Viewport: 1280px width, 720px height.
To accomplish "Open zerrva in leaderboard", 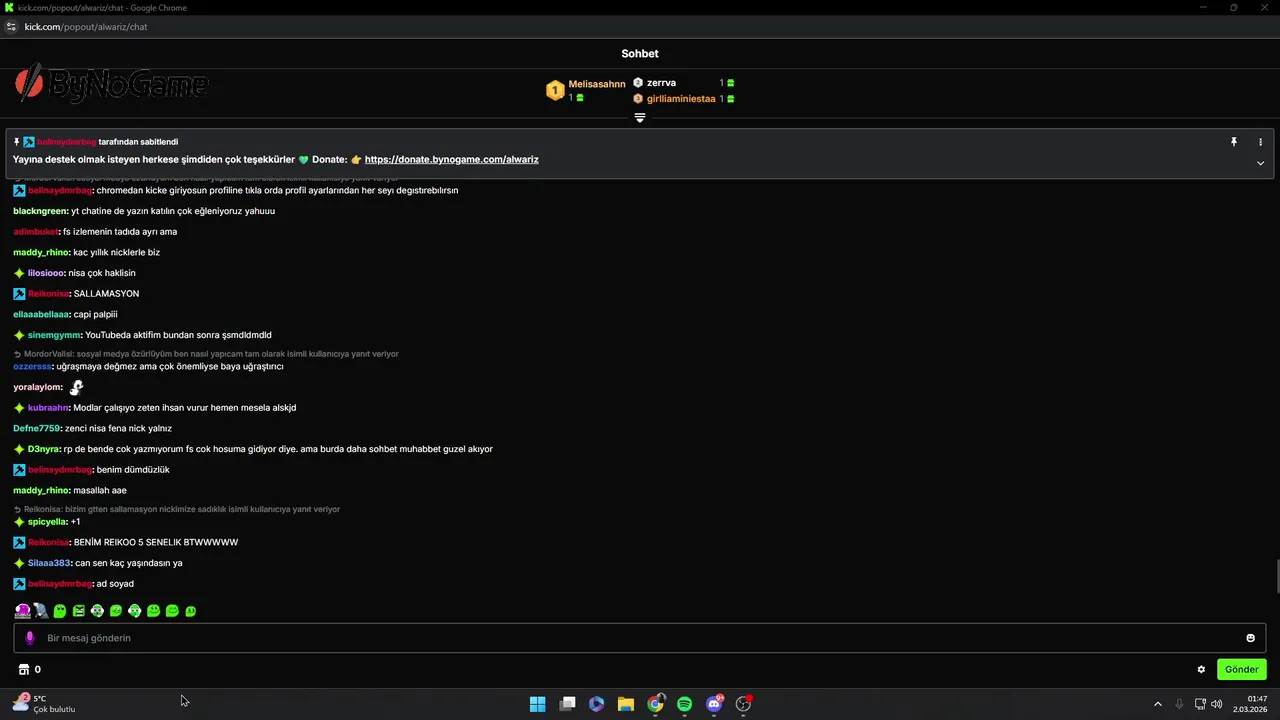I will [661, 83].
